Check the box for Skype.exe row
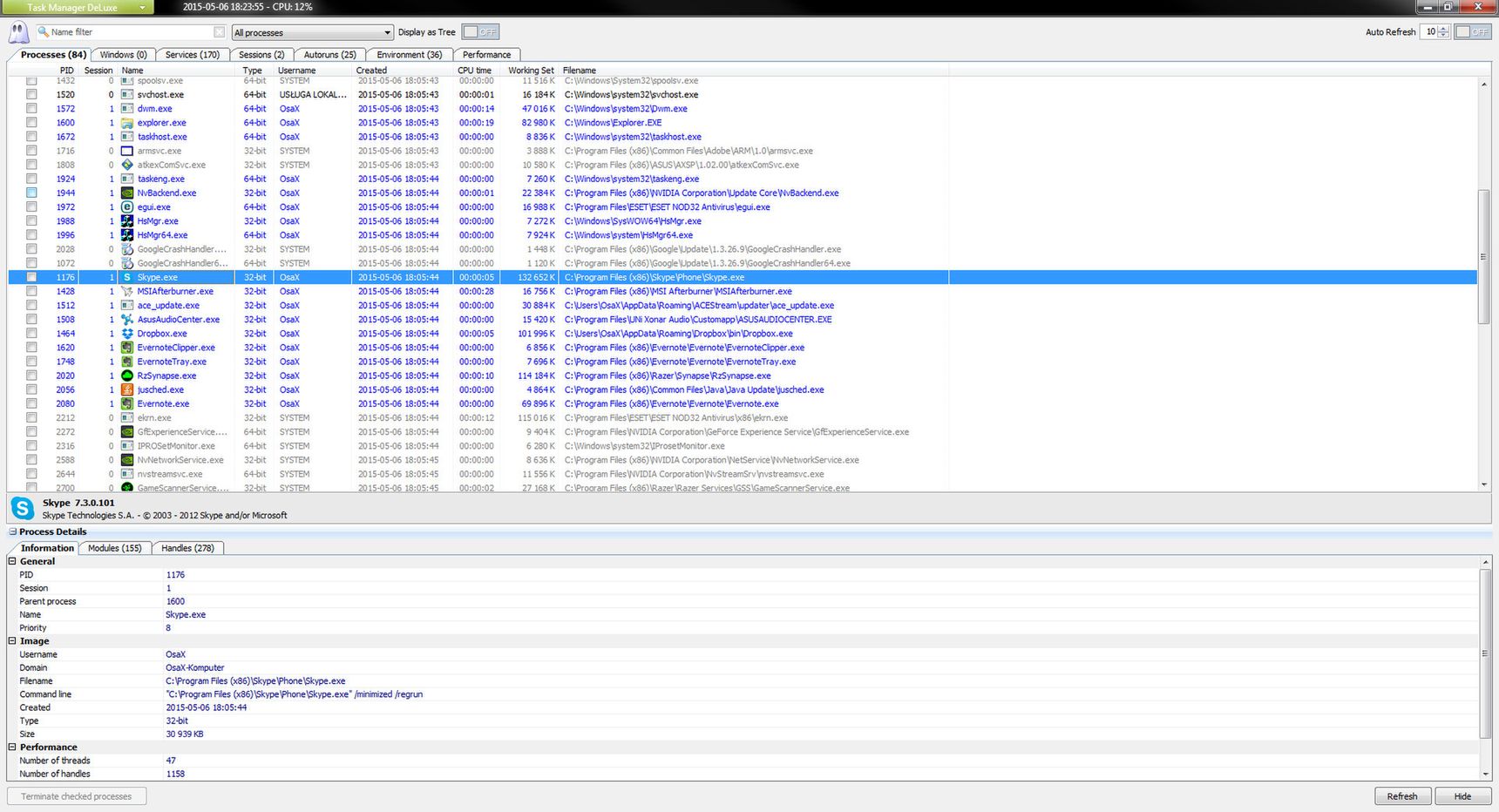Image resolution: width=1499 pixels, height=812 pixels. click(x=31, y=277)
